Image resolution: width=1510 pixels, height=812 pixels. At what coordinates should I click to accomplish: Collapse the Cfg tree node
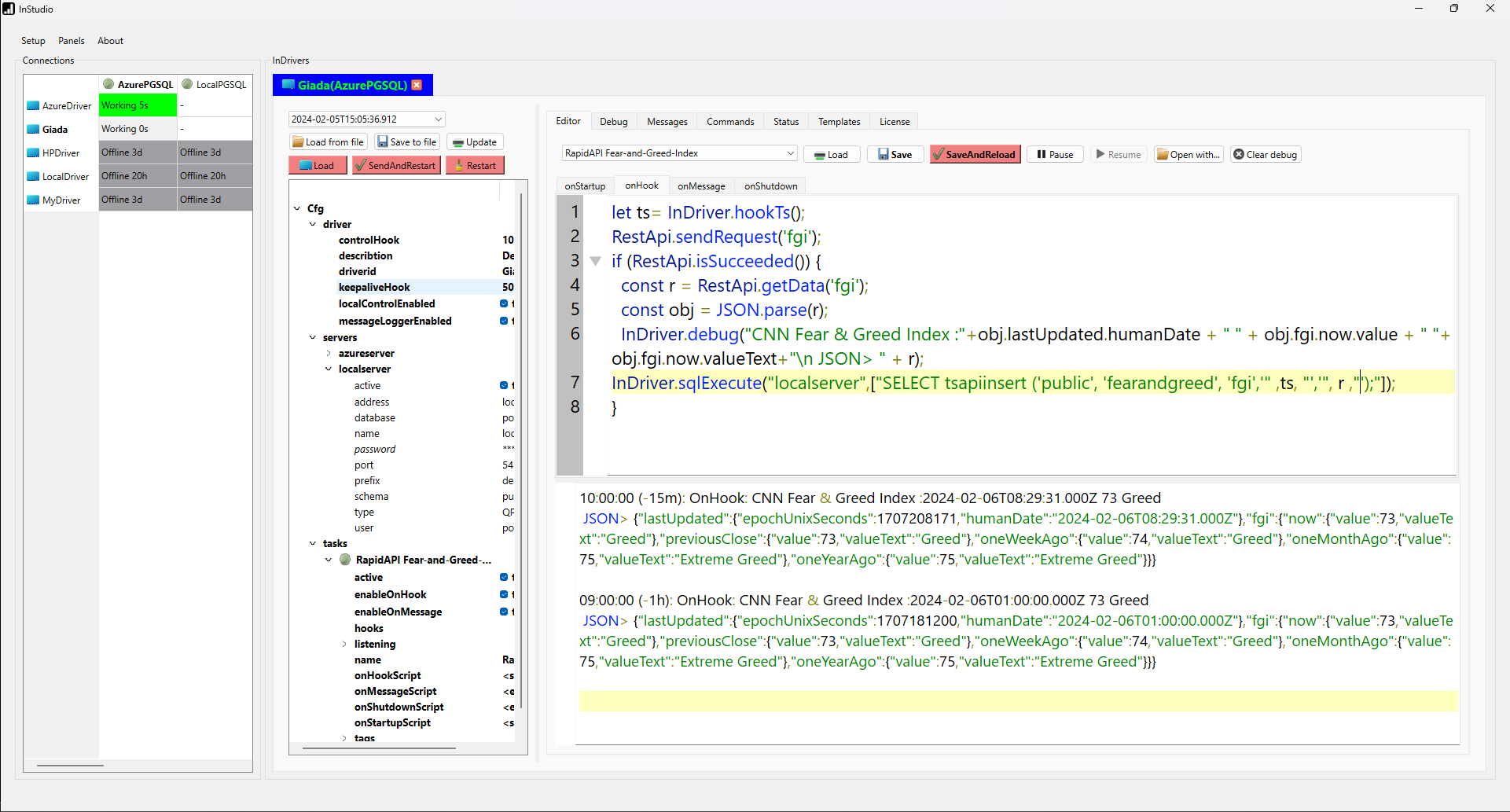(x=297, y=208)
